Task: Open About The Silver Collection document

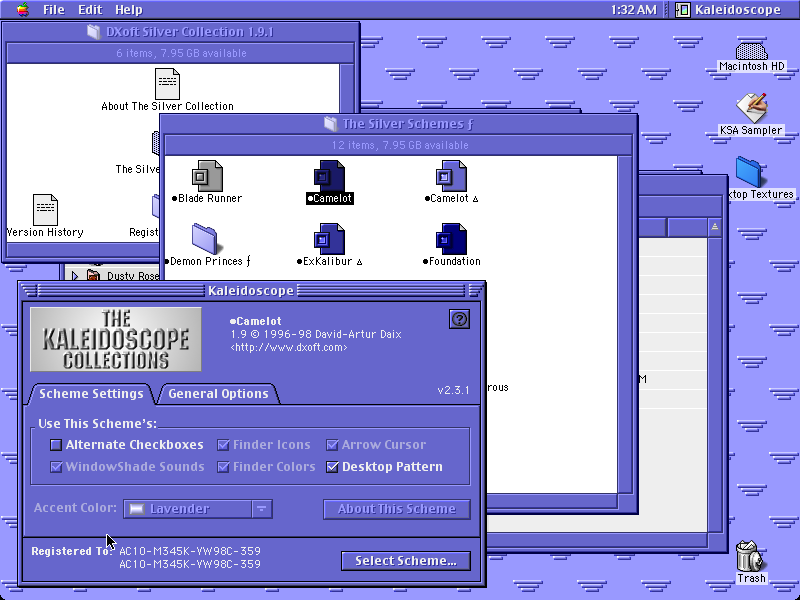Action: click(x=167, y=84)
